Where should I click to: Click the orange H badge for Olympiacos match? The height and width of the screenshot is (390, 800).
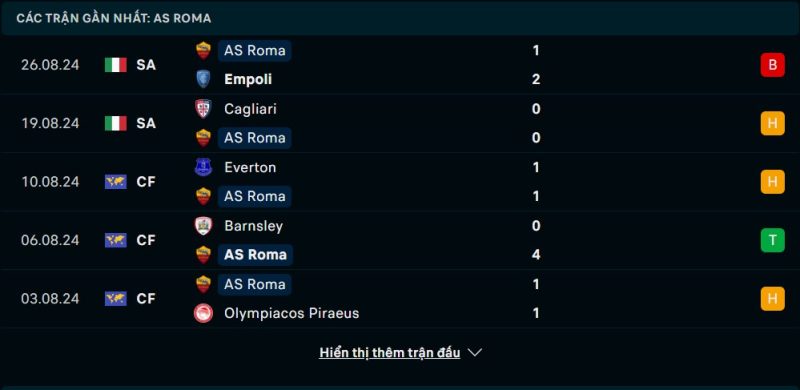point(772,299)
